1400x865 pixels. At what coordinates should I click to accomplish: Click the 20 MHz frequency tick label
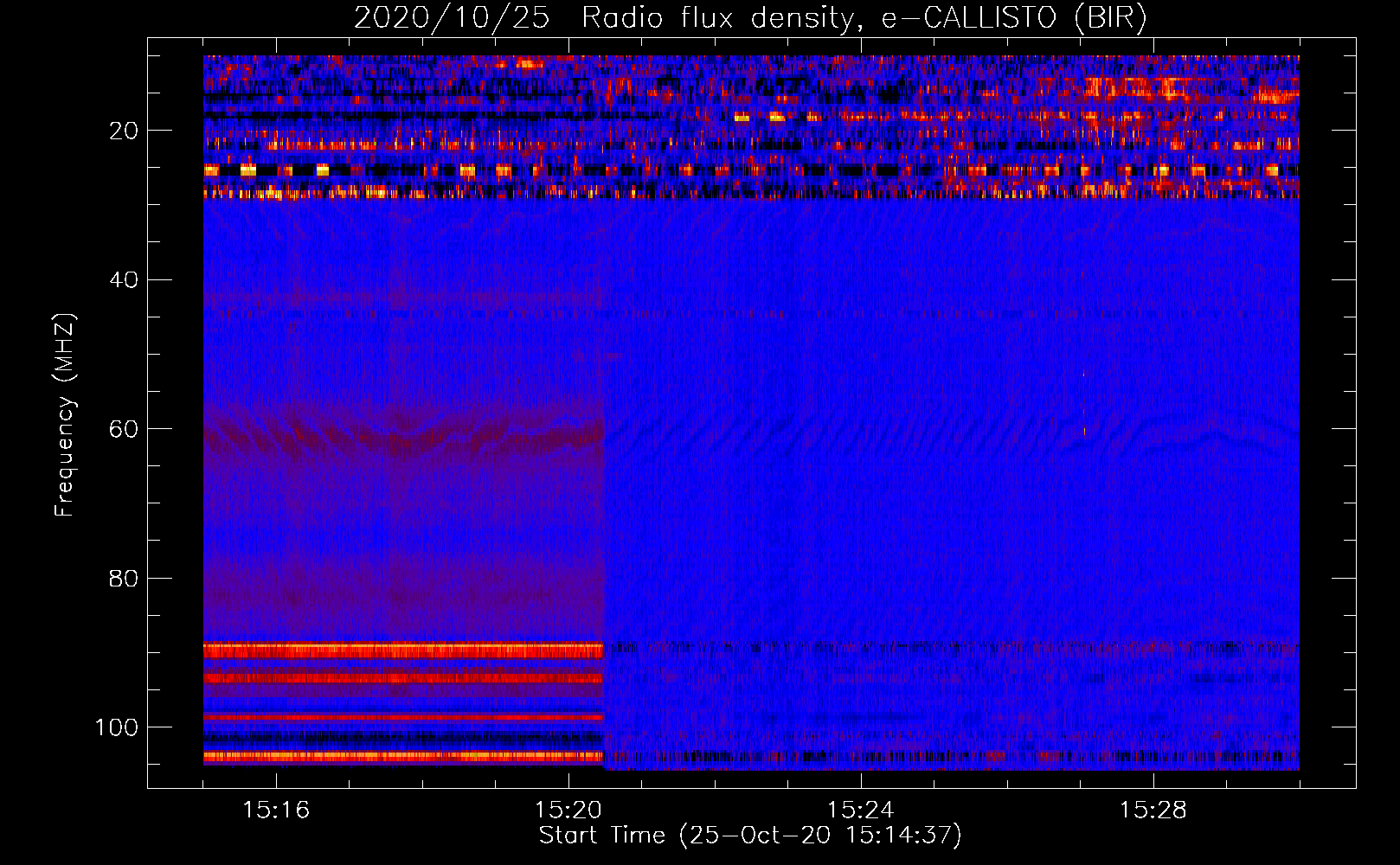(124, 131)
